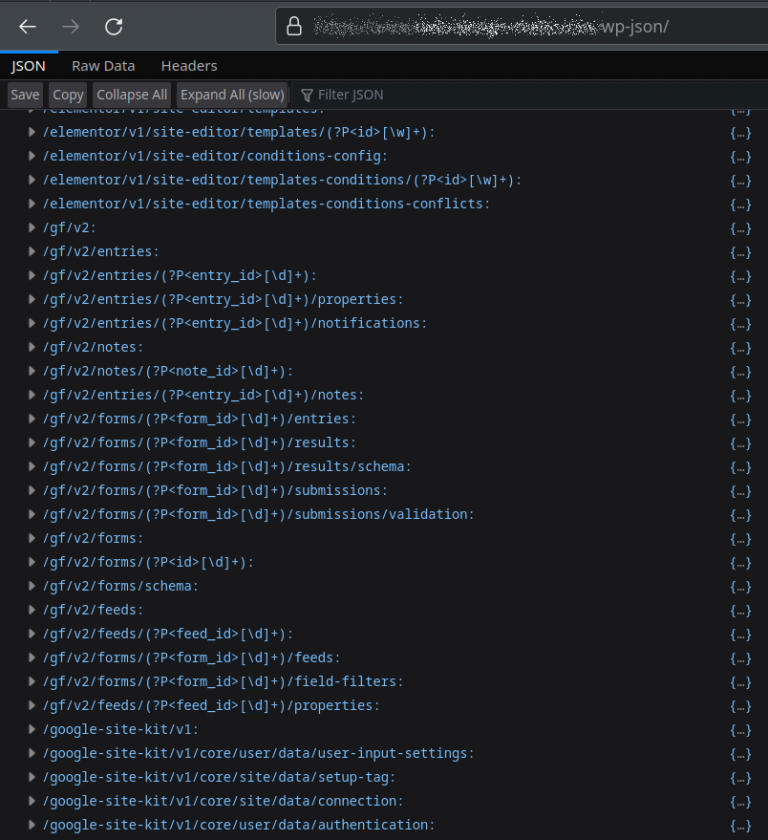Switch to the Headers tab
This screenshot has width=768, height=840.
pyautogui.click(x=189, y=65)
